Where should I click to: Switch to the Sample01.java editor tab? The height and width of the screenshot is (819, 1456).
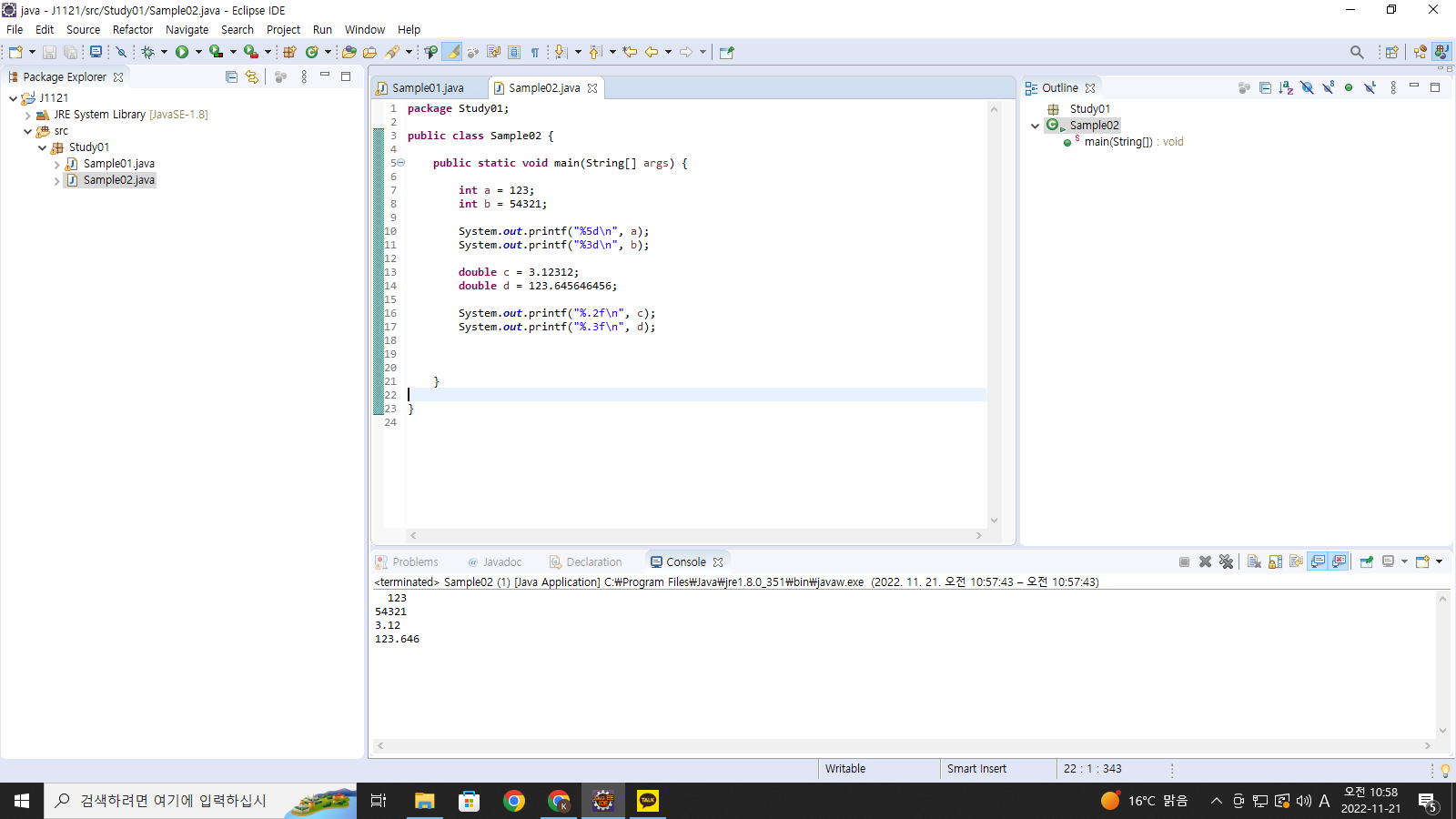click(x=428, y=88)
